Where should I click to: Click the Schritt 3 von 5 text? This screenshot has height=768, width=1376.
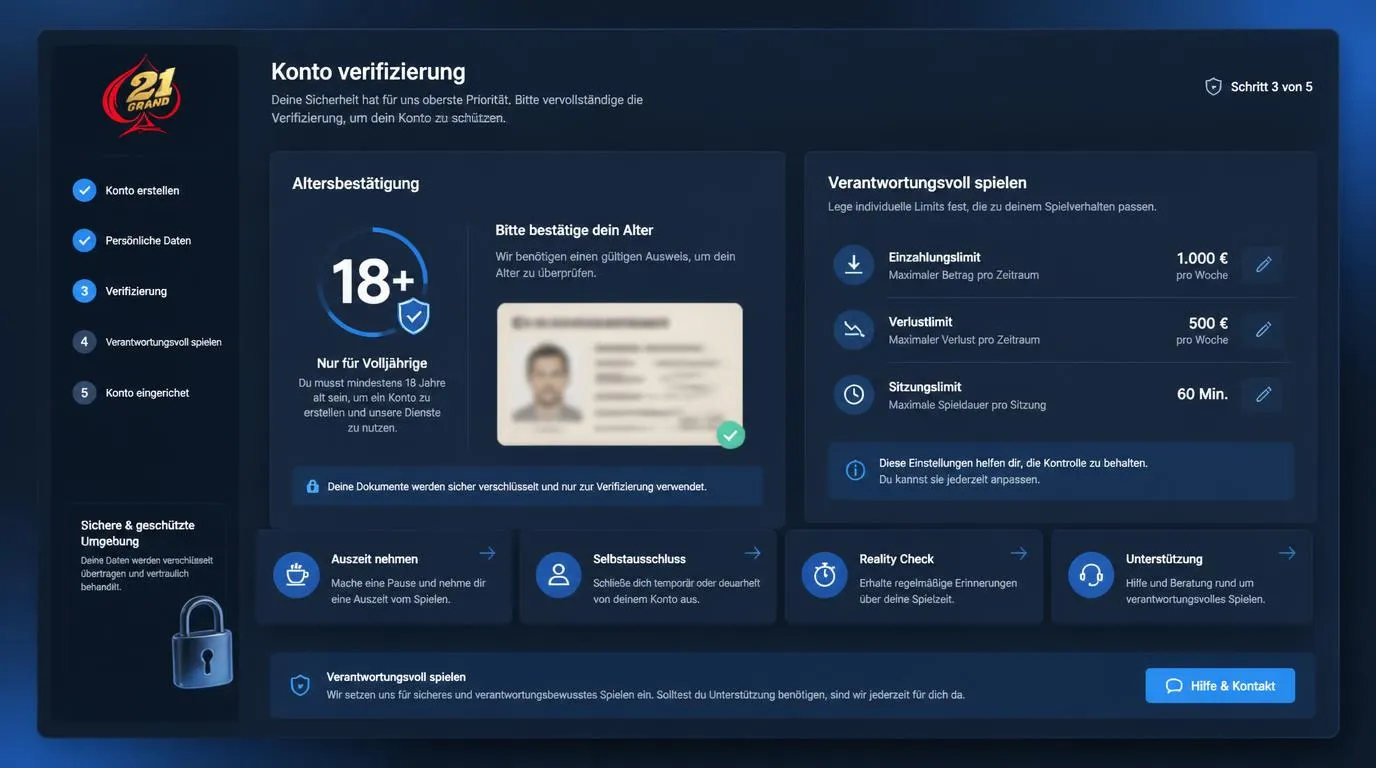1271,87
